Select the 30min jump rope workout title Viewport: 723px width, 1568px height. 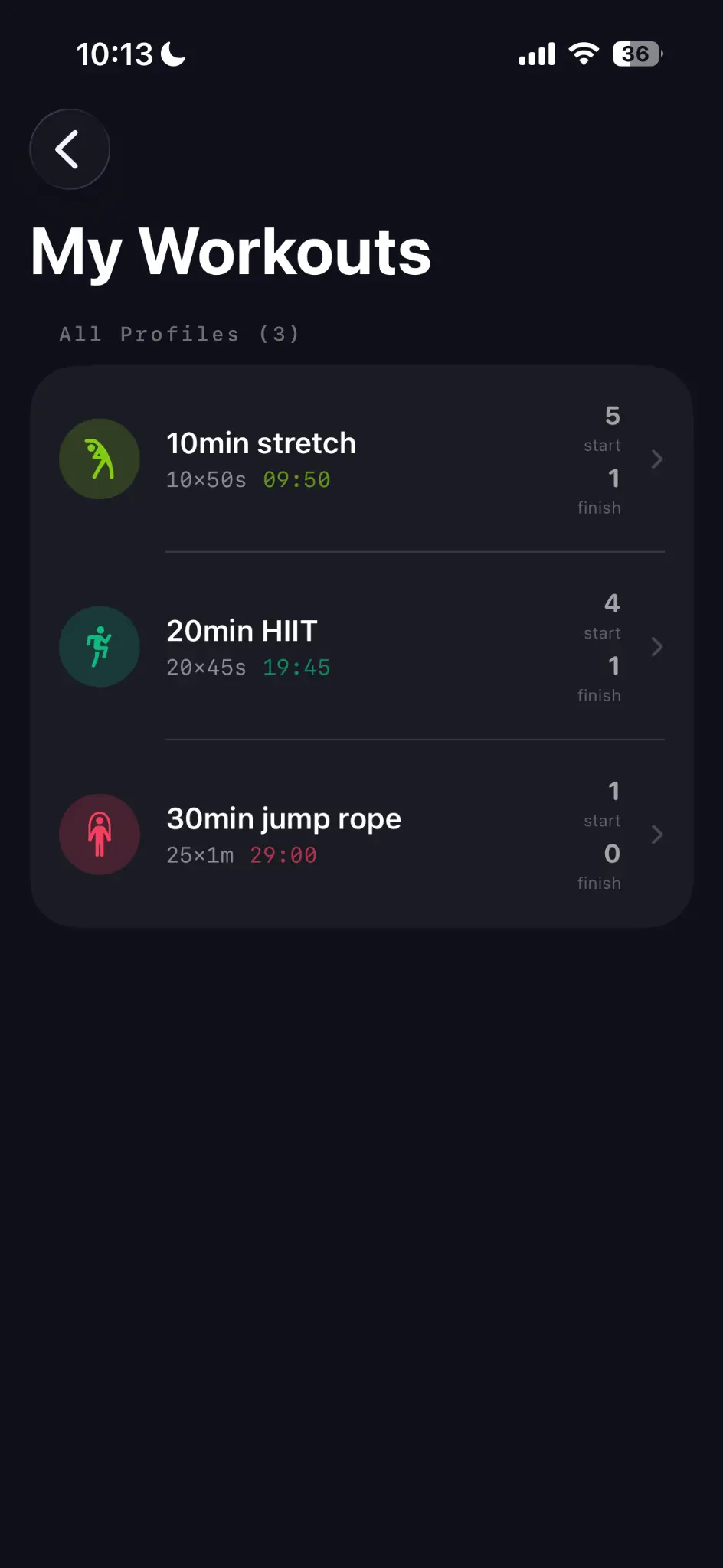[x=284, y=818]
